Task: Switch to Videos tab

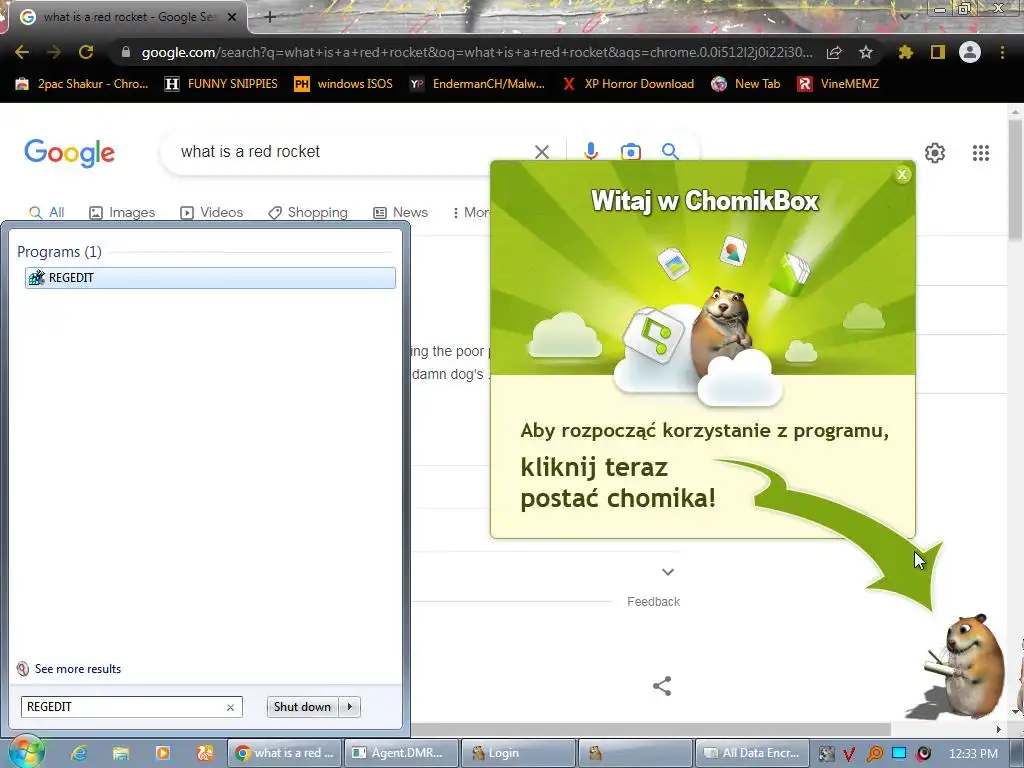Action: pos(212,212)
